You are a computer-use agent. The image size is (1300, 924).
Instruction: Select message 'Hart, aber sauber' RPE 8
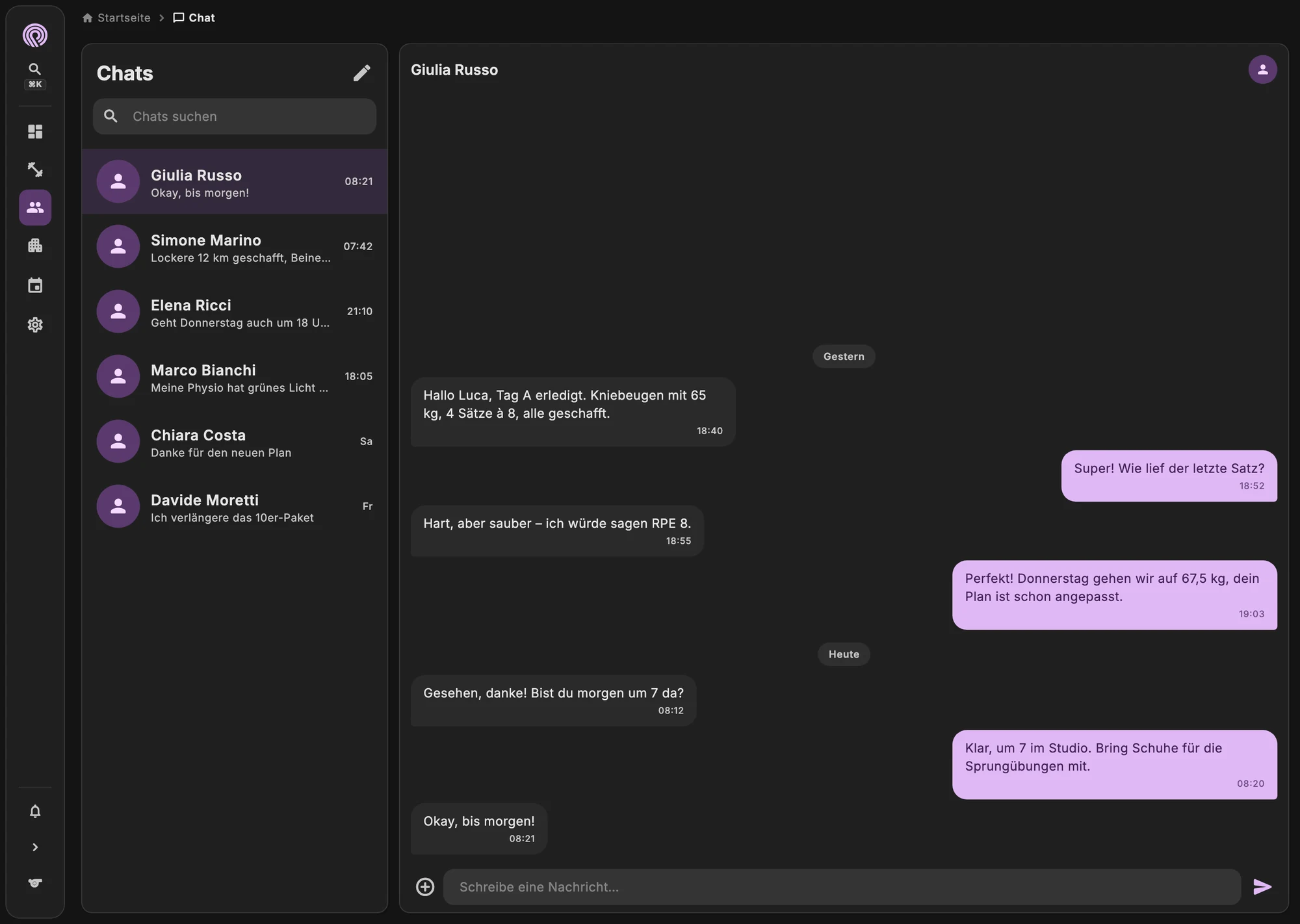click(557, 531)
